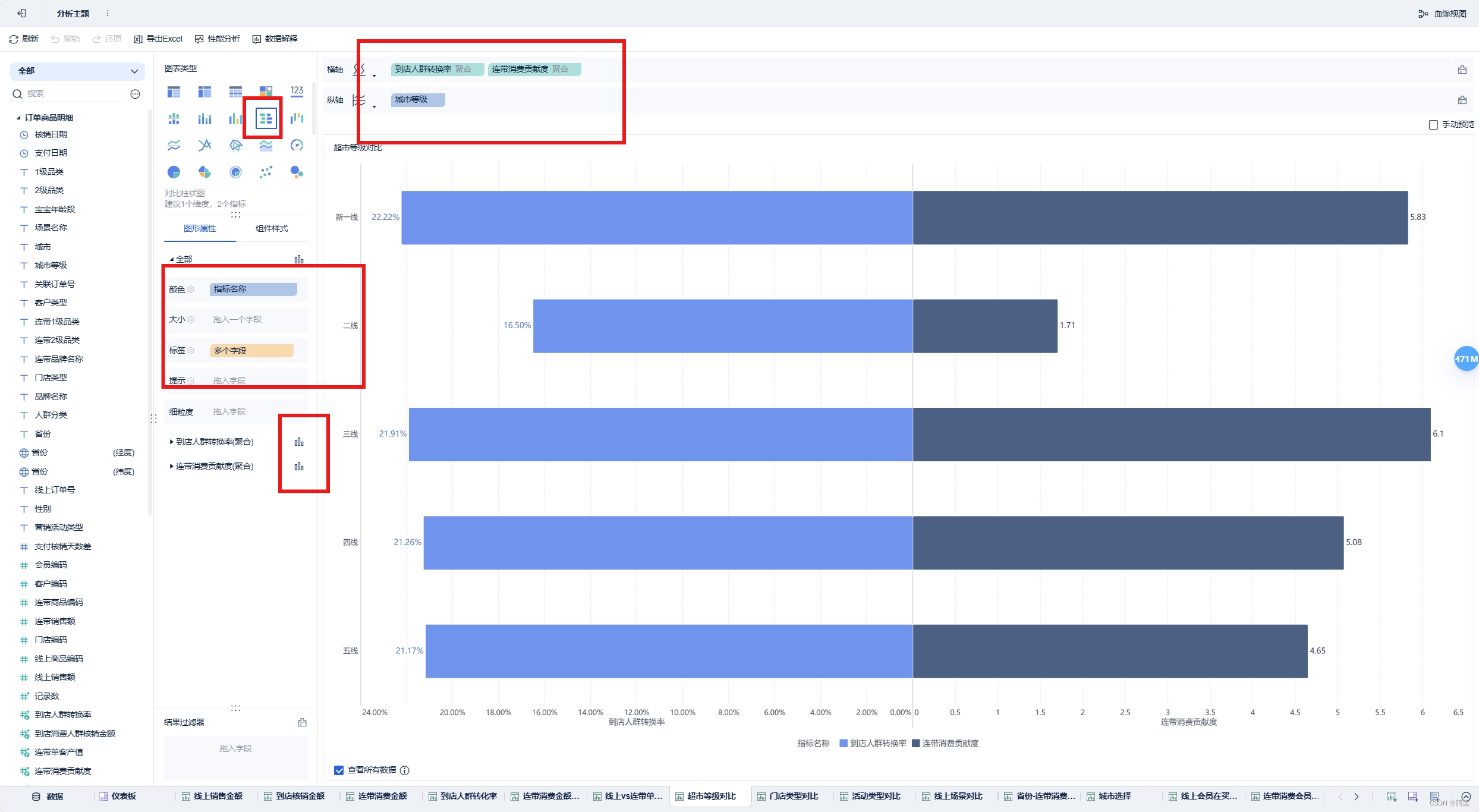Screen dimensions: 1479x812
Task: Select the detail table chart type
Action: coord(235,92)
